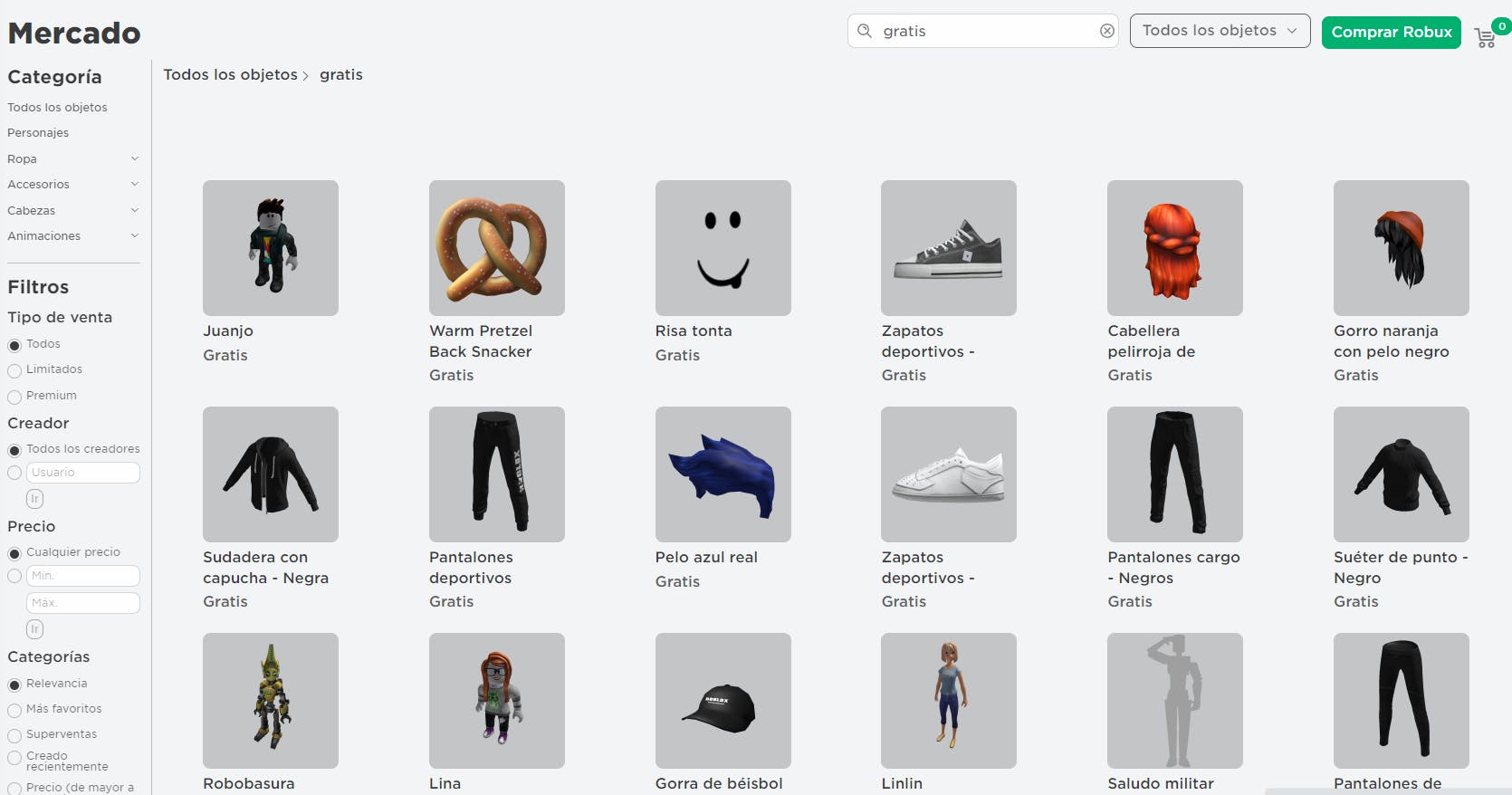This screenshot has width=1512, height=795.
Task: Open the Ropa category
Action: (23, 158)
